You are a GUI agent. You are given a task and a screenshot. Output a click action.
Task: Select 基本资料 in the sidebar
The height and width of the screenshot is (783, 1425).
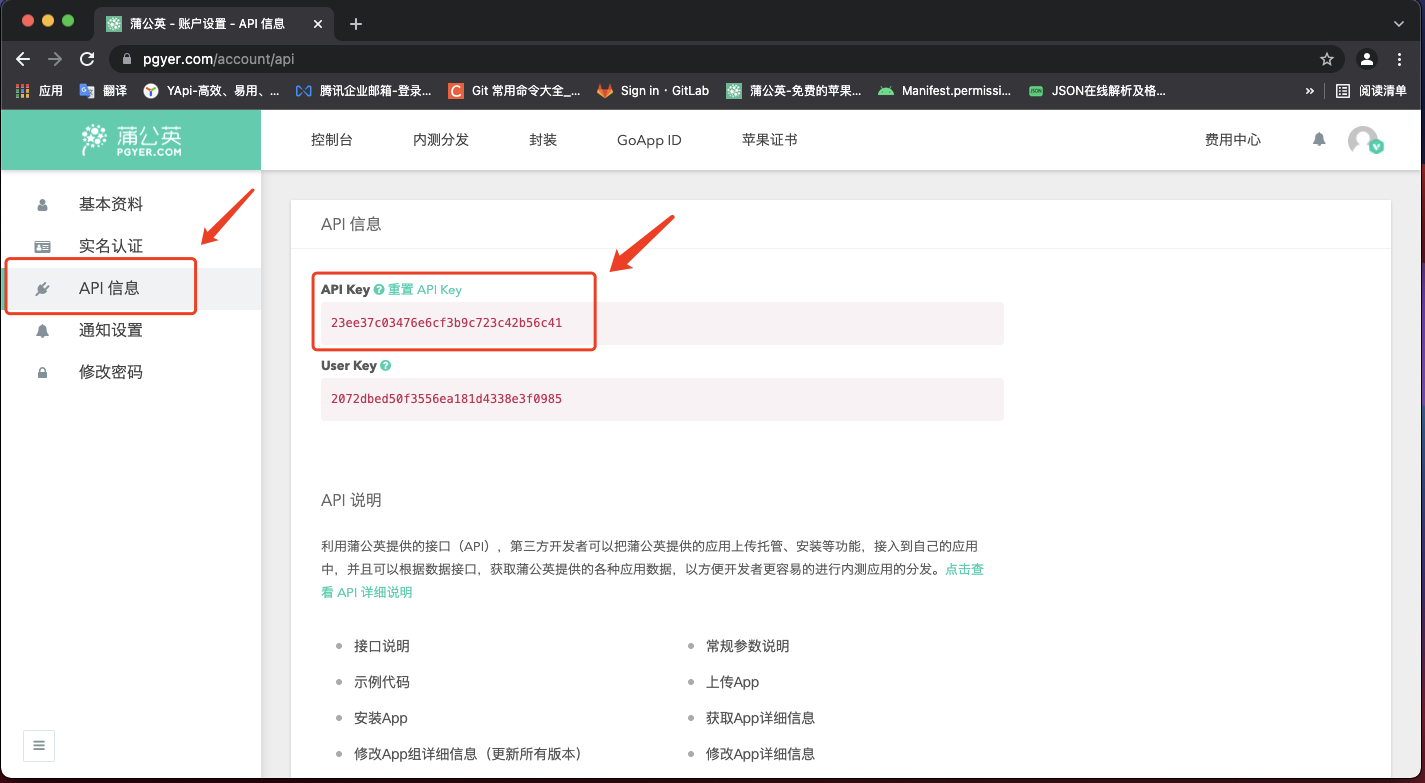pyautogui.click(x=111, y=204)
